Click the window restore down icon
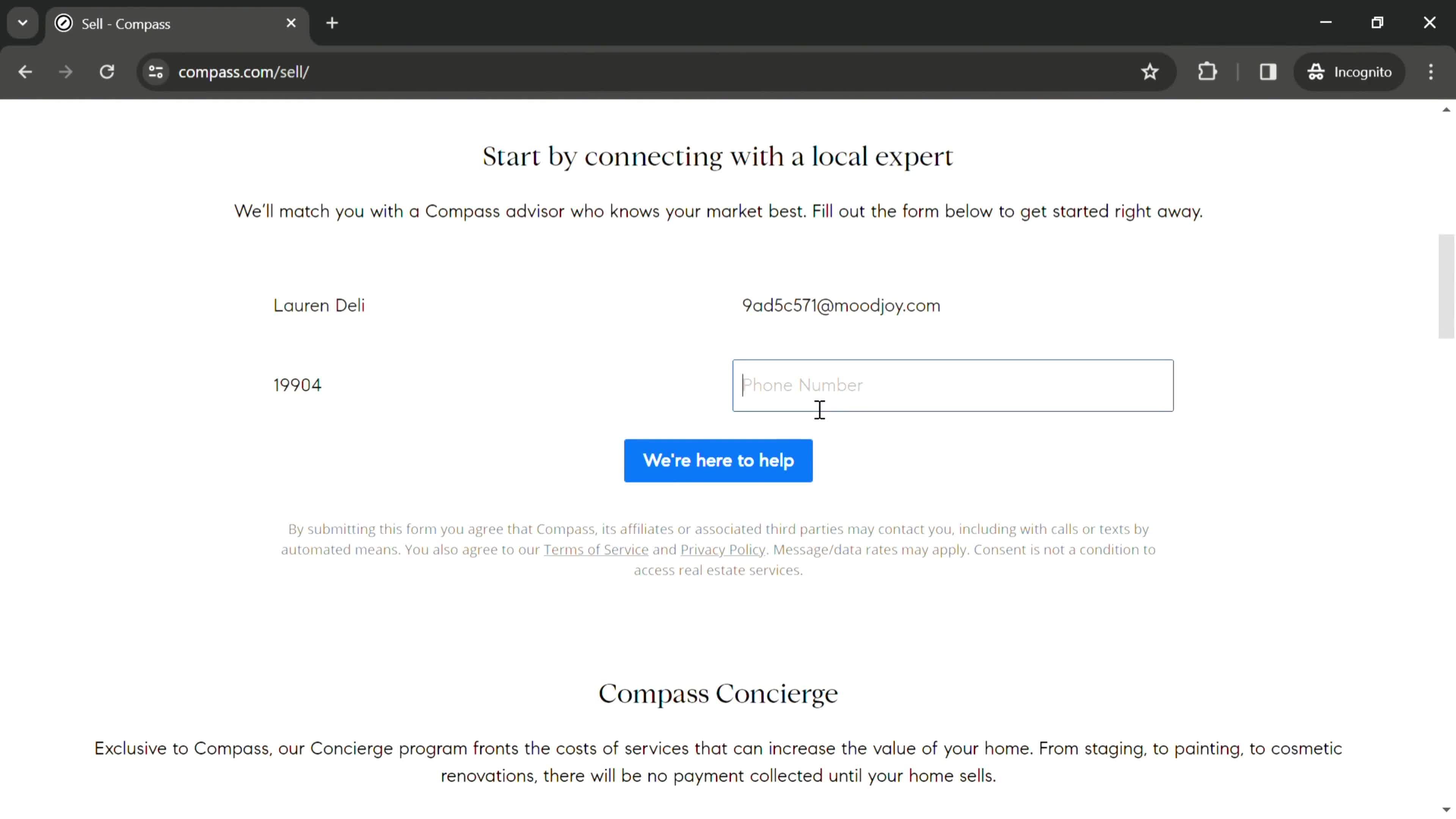This screenshot has width=1456, height=819. (1378, 22)
